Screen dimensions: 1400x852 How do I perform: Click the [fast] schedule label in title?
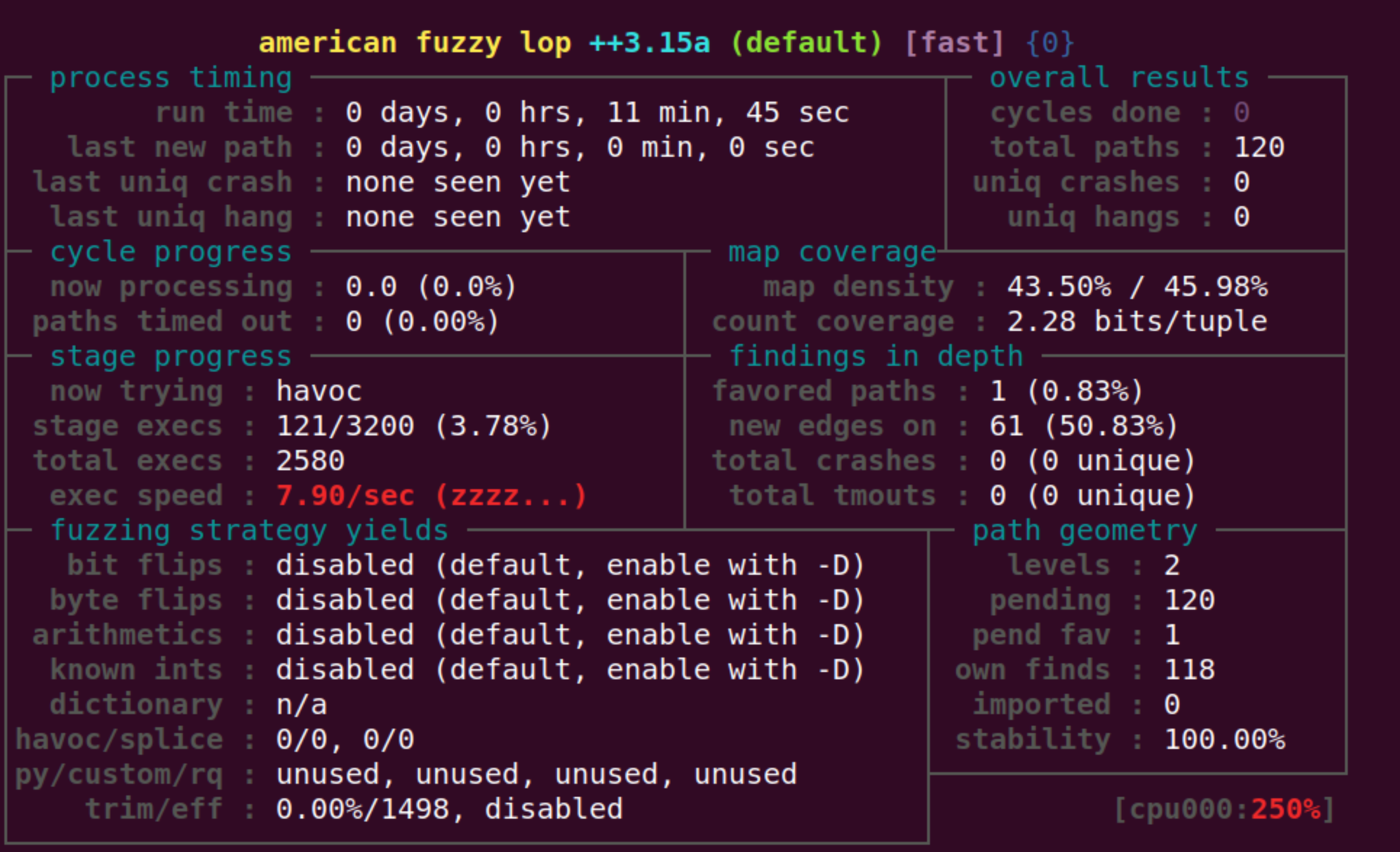(x=954, y=43)
